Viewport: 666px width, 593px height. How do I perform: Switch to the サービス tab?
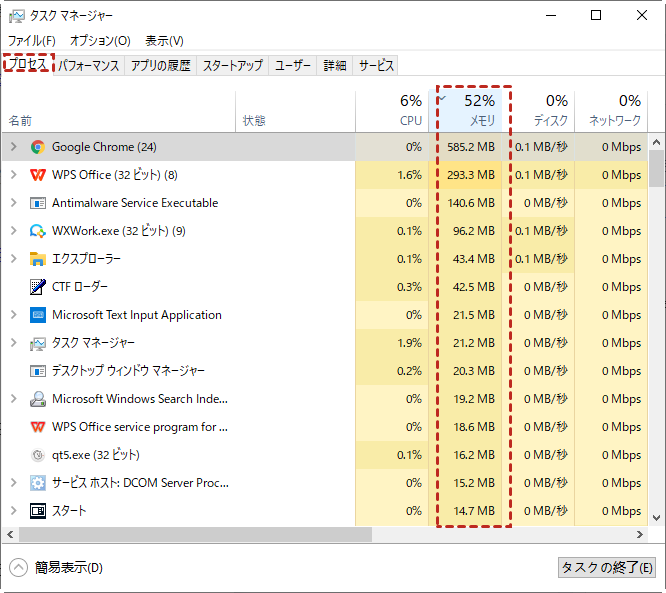(376, 65)
